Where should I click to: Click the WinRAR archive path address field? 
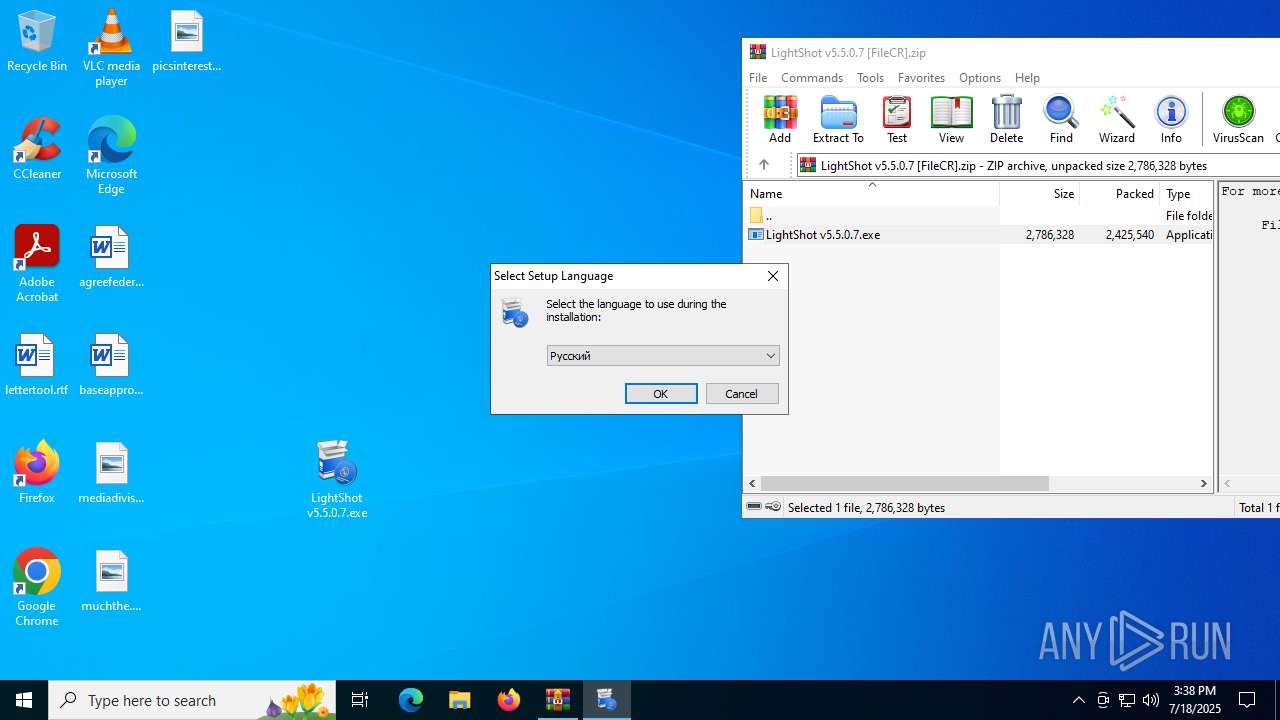(x=1038, y=165)
